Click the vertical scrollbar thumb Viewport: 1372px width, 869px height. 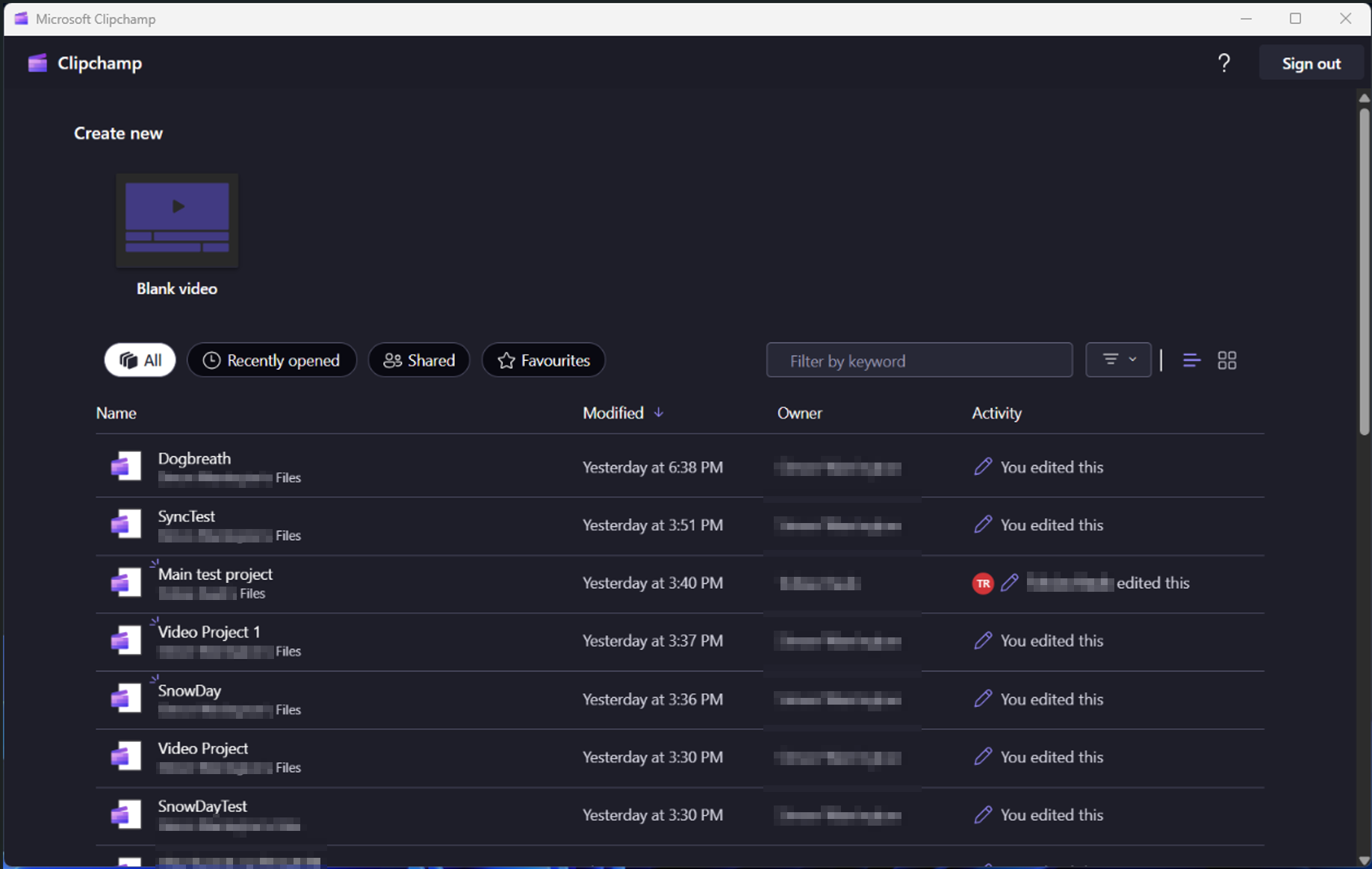(1364, 270)
